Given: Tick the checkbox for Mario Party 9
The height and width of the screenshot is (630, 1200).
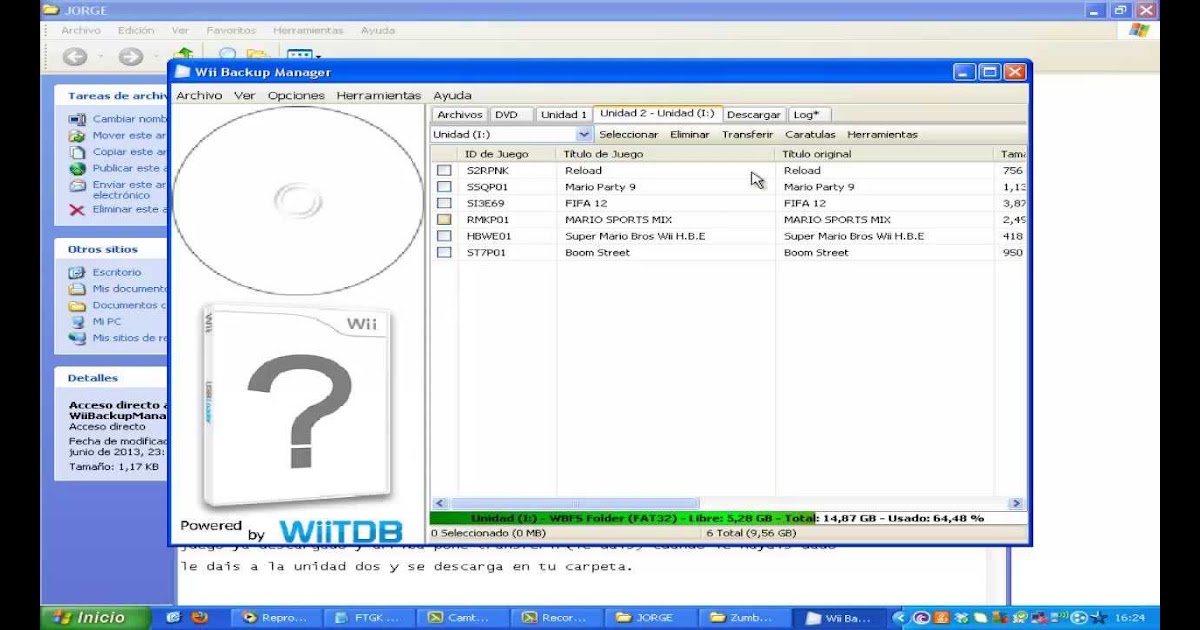Looking at the screenshot, I should 444,187.
